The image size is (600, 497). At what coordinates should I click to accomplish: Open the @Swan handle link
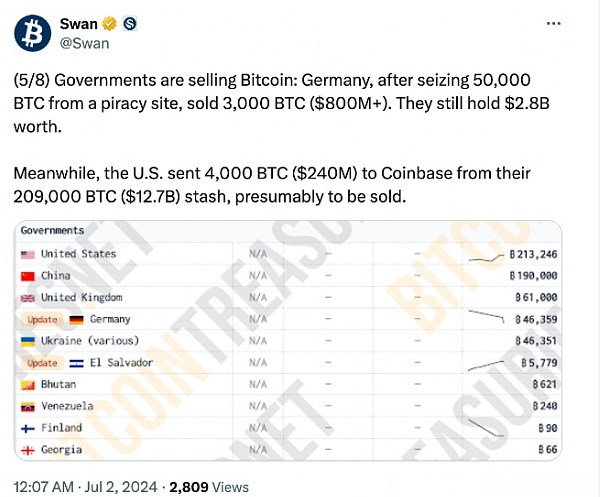(x=84, y=43)
